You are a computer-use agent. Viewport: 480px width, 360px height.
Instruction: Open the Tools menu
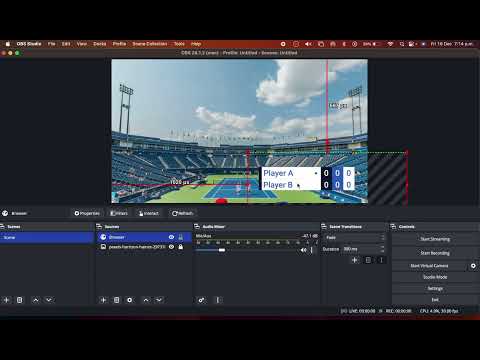coord(179,44)
